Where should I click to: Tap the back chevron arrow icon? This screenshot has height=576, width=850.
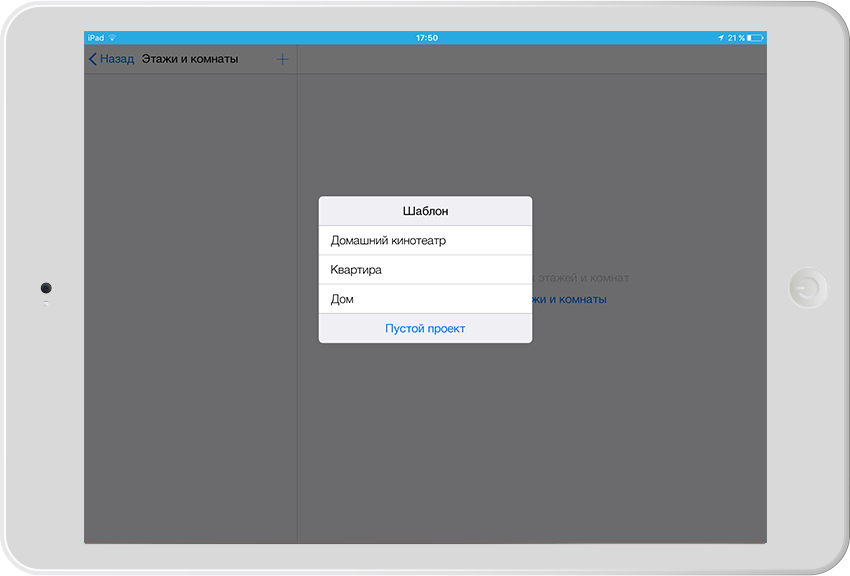pyautogui.click(x=93, y=59)
